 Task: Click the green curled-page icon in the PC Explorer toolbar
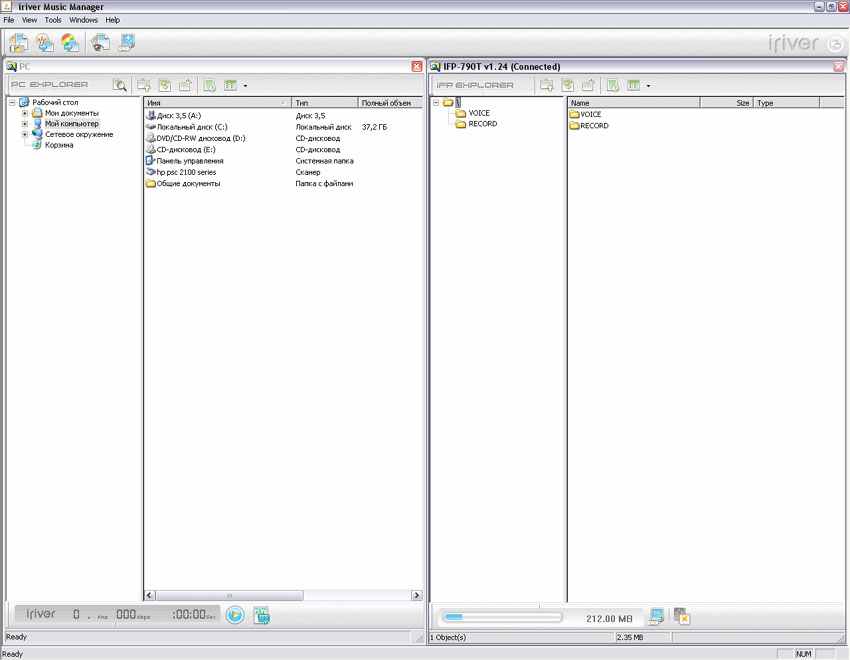click(x=209, y=85)
